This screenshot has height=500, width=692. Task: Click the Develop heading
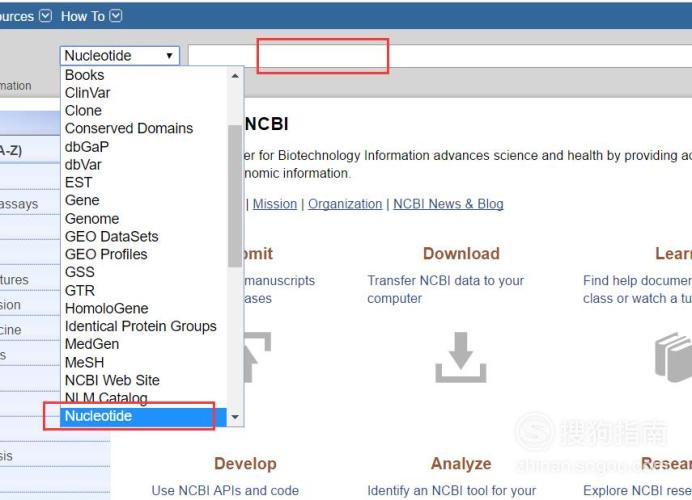[245, 464]
